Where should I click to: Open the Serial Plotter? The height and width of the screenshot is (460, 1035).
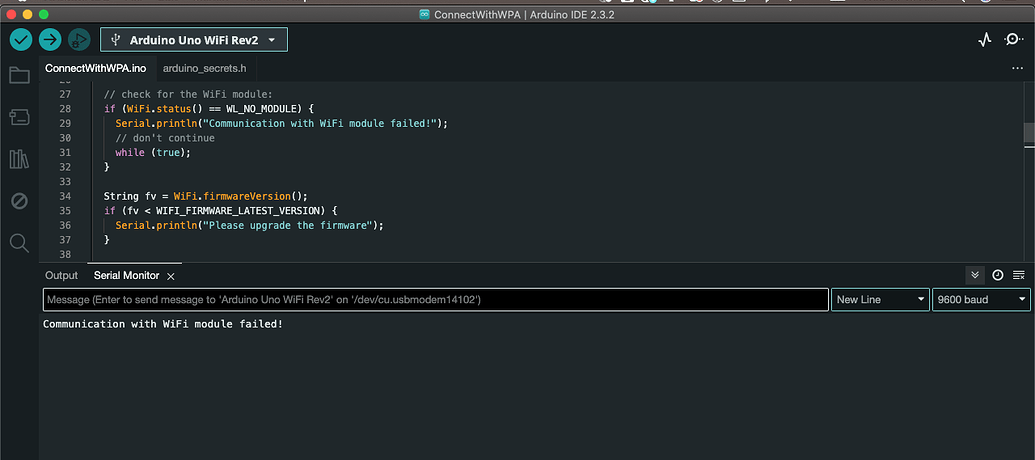click(985, 40)
